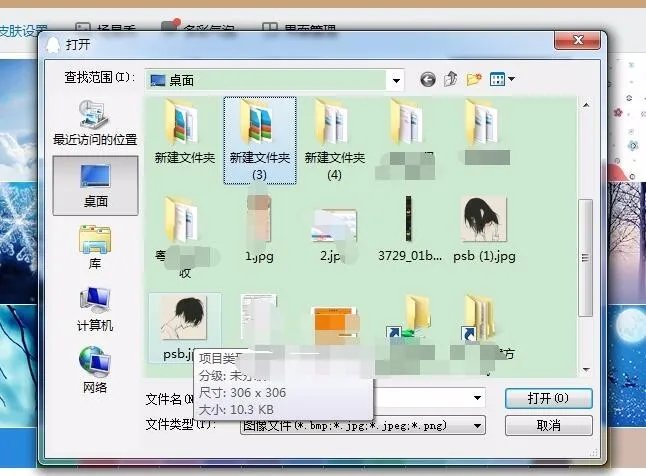Open 皮肤设置 in the background window

[23, 31]
